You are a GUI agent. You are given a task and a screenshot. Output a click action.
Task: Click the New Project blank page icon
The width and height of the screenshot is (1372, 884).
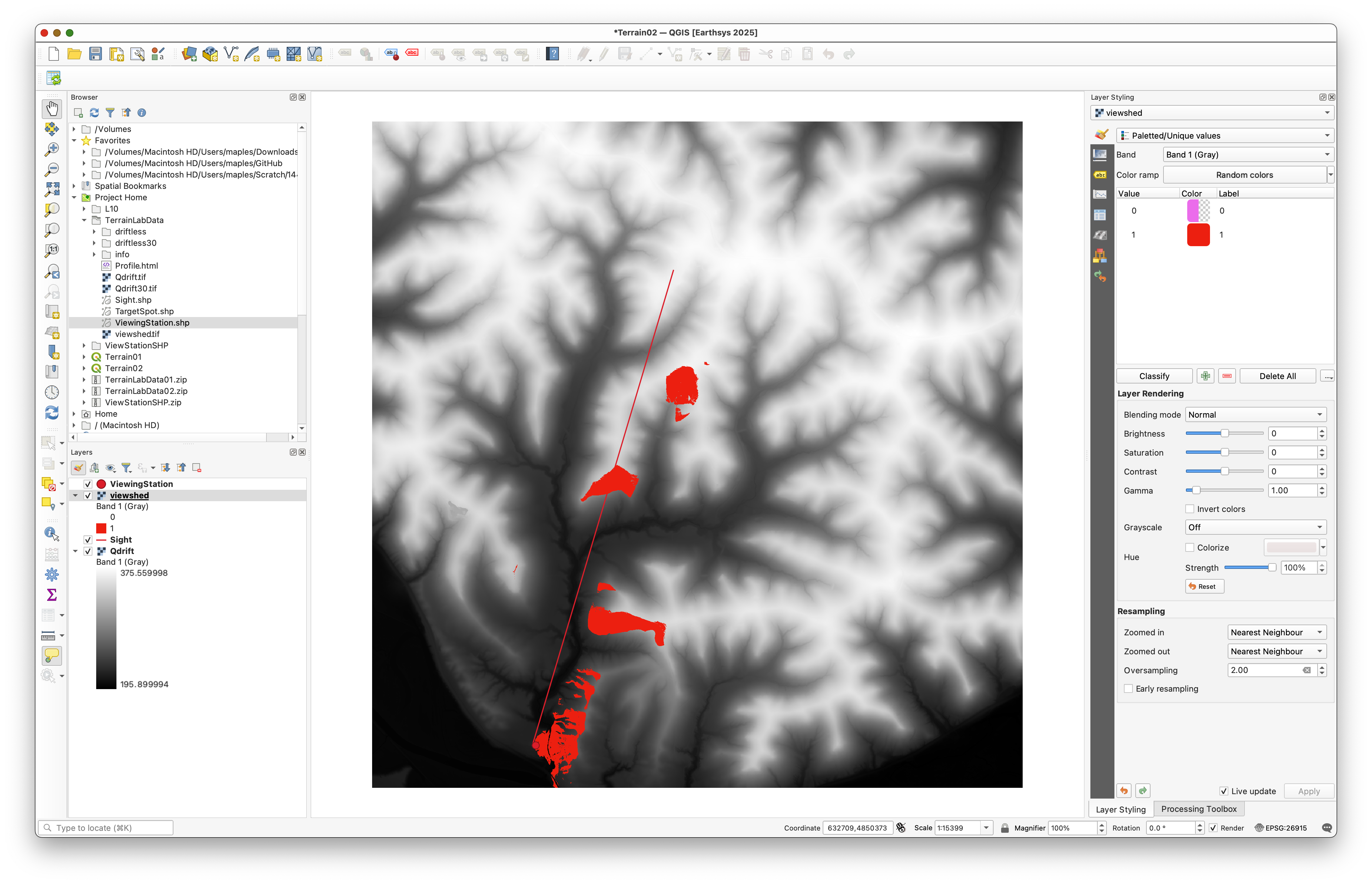(x=53, y=54)
